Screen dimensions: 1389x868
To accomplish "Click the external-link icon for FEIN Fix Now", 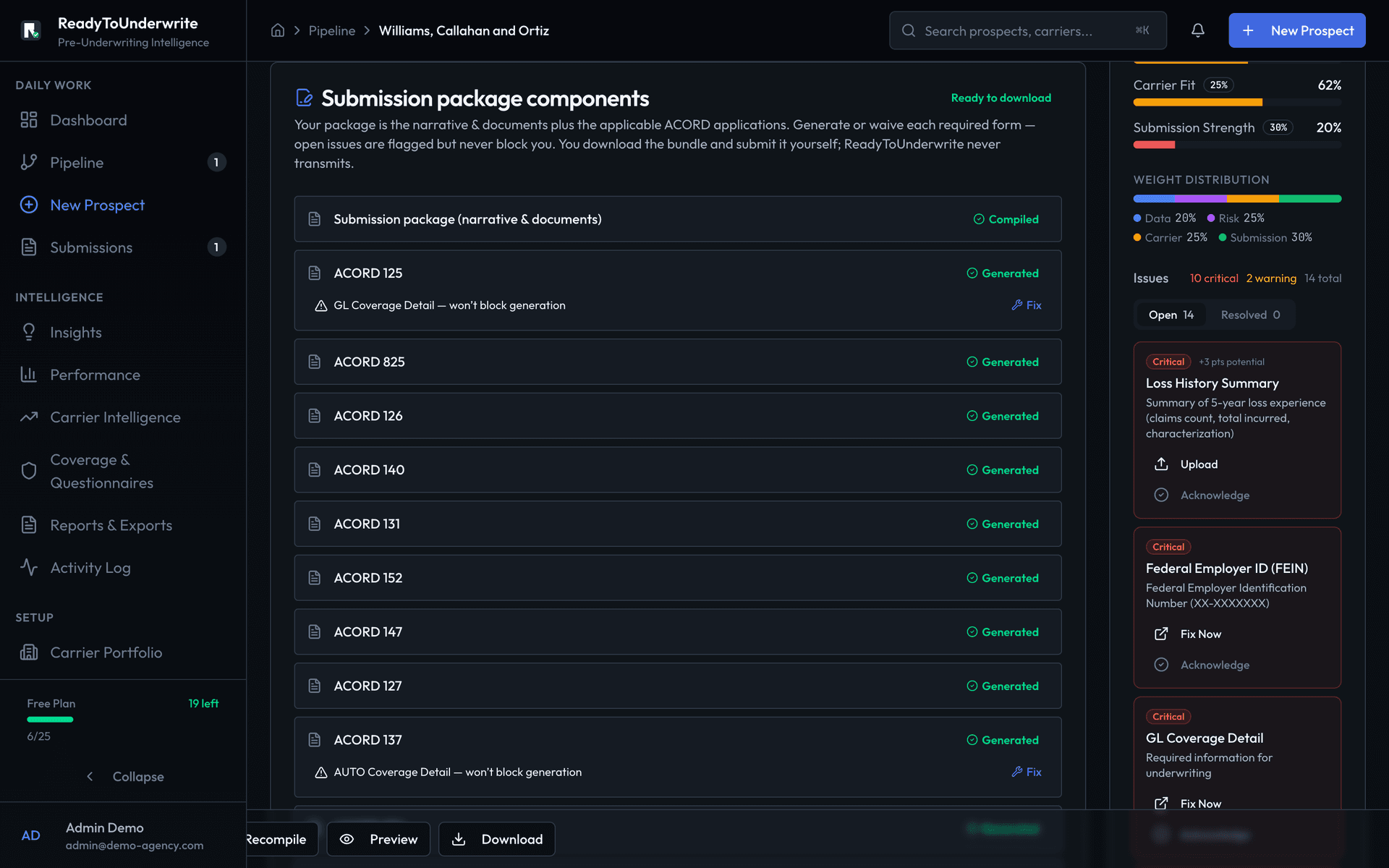I will [x=1161, y=634].
